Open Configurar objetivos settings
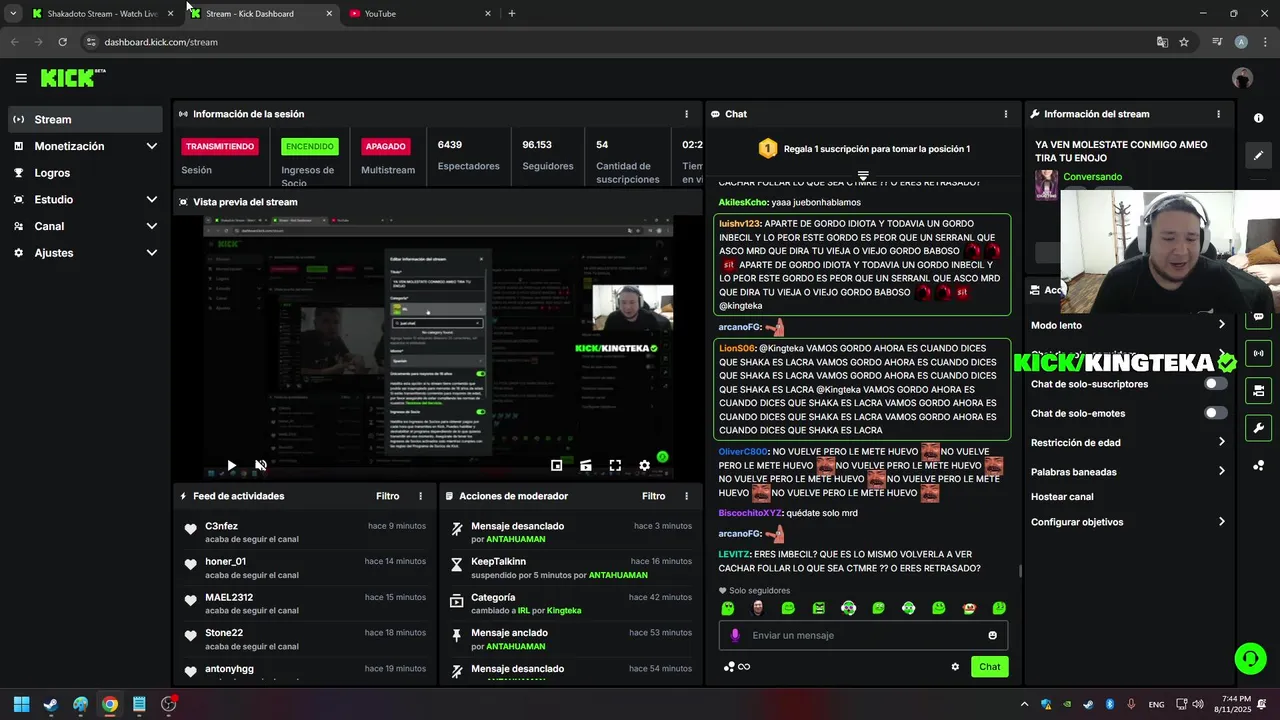Screen dimensions: 1280x720 [1128, 522]
